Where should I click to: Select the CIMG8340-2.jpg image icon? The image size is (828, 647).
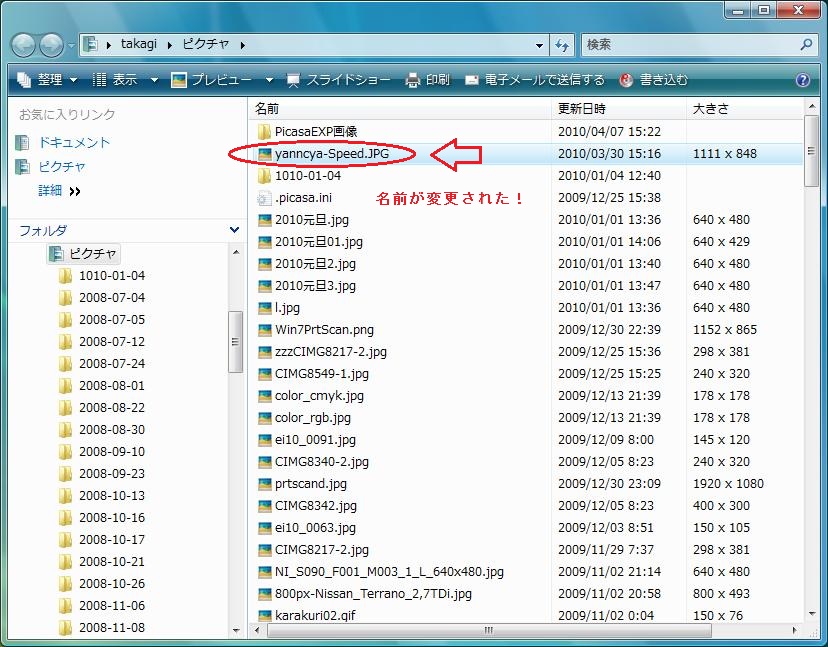[x=264, y=462]
